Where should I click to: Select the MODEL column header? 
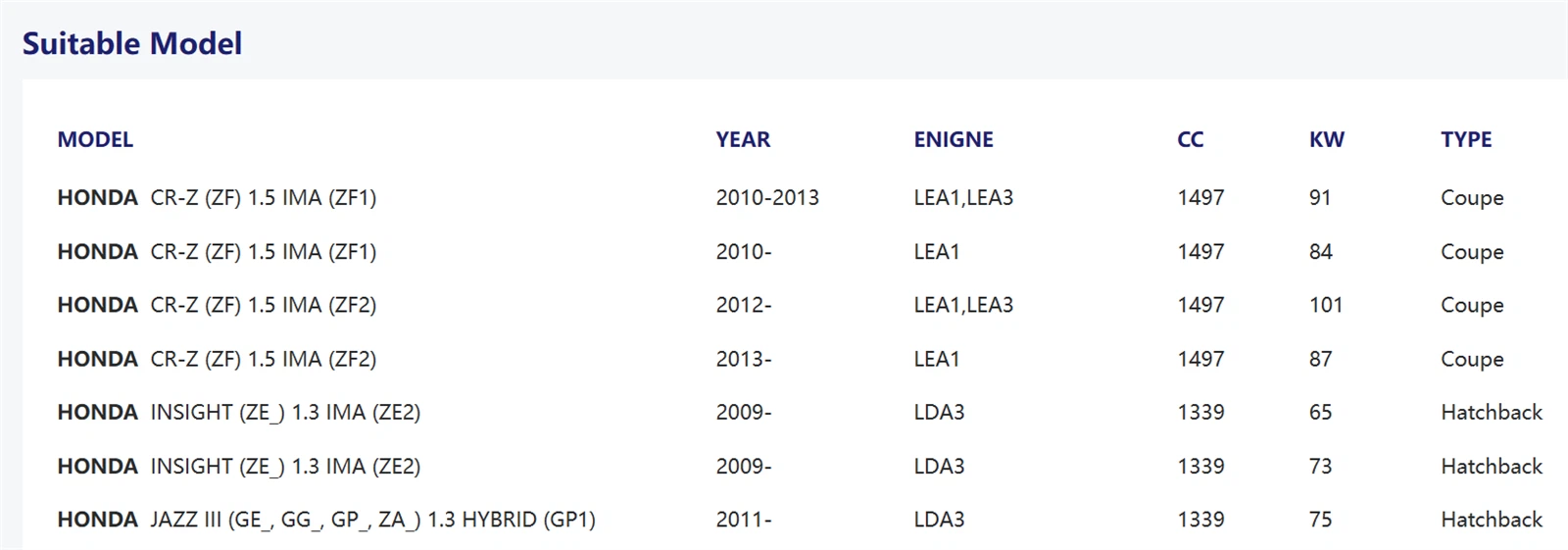point(95,139)
